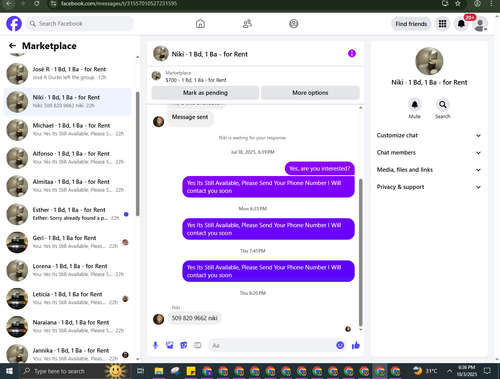Open the purple conversation info icon
Image resolution: width=500 pixels, height=379 pixels.
352,53
